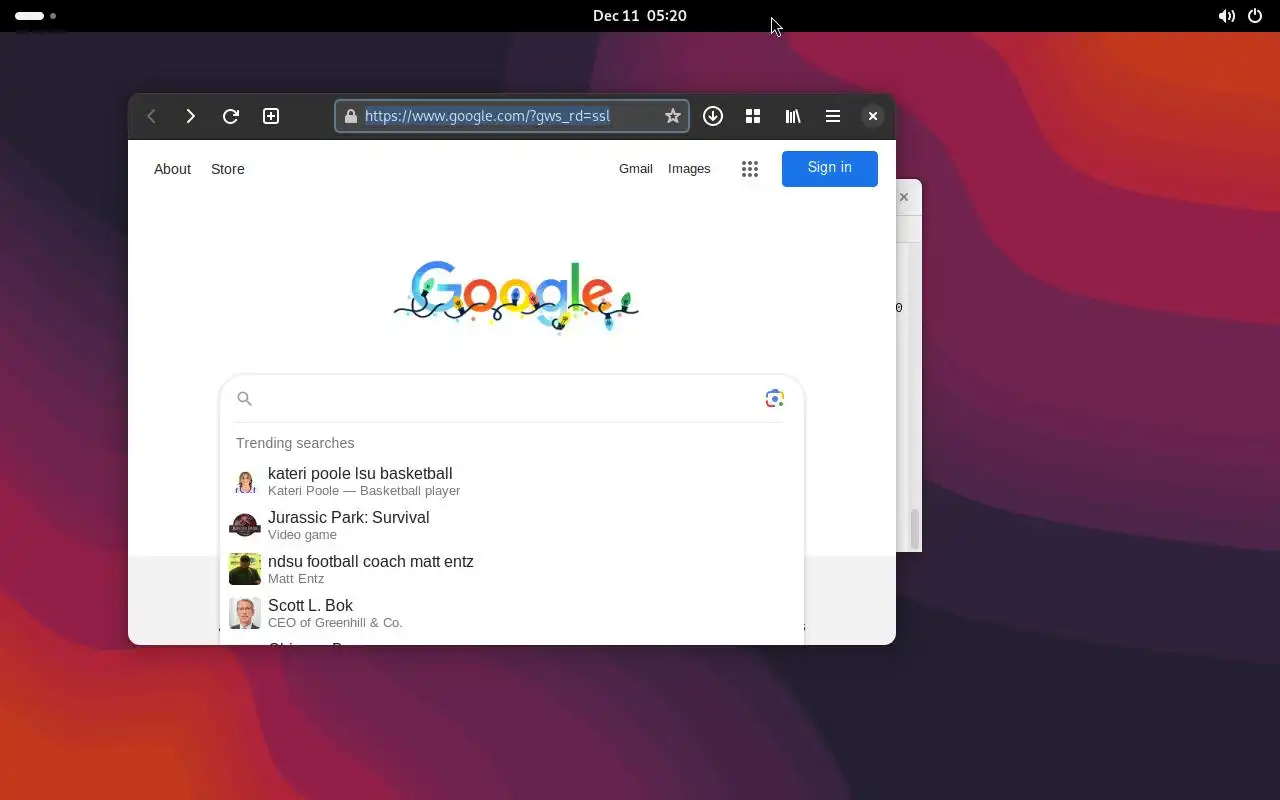
Task: Select 'Jurassic Park: Survival' suggestion
Action: [x=512, y=525]
